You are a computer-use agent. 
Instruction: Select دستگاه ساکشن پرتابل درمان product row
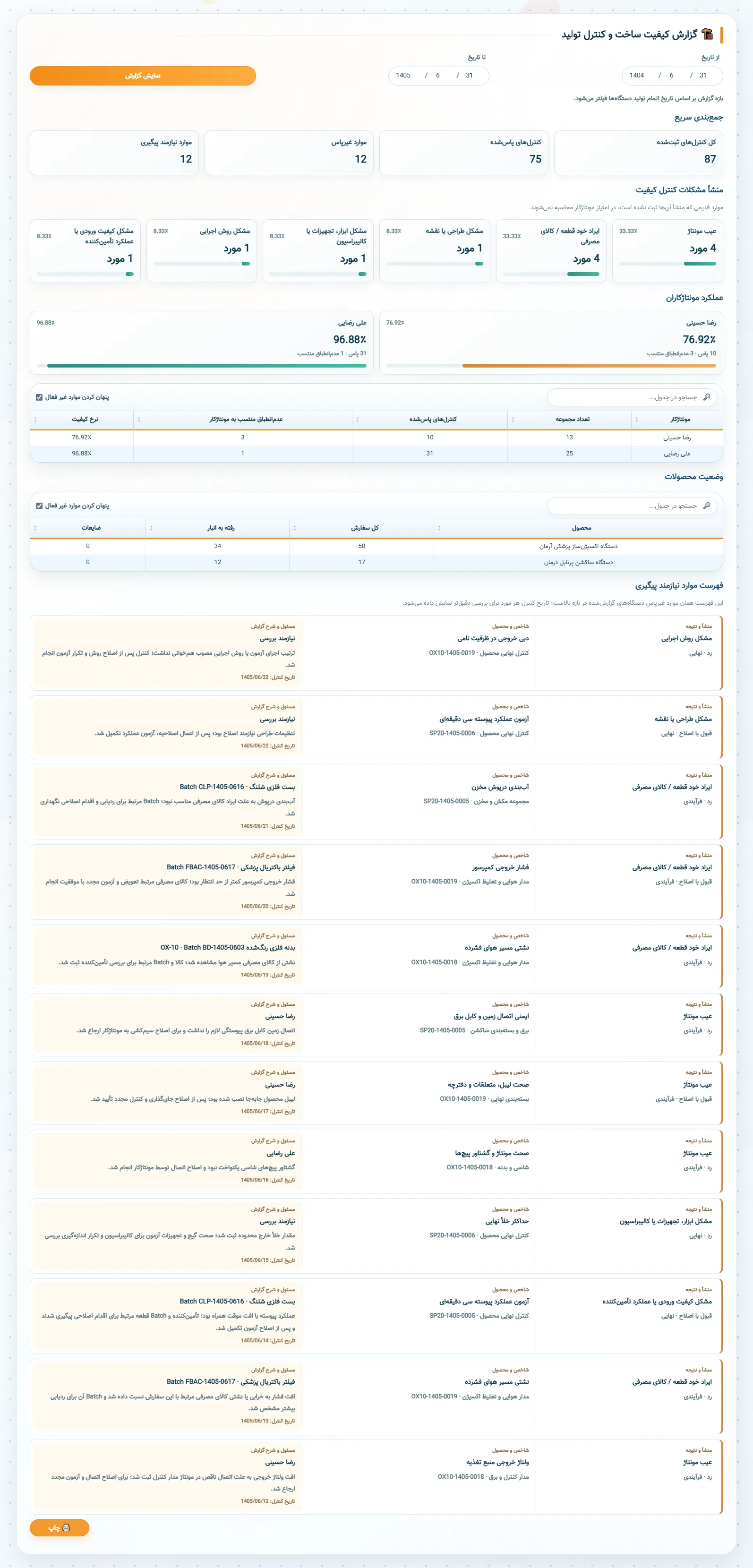tap(376, 563)
